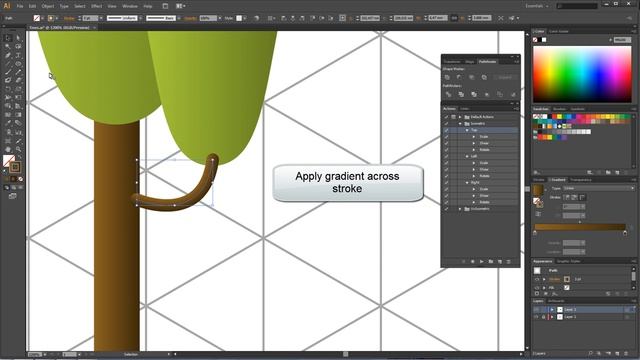
Task: Click Create New Set folder in Actions
Action: pyautogui.click(x=491, y=261)
